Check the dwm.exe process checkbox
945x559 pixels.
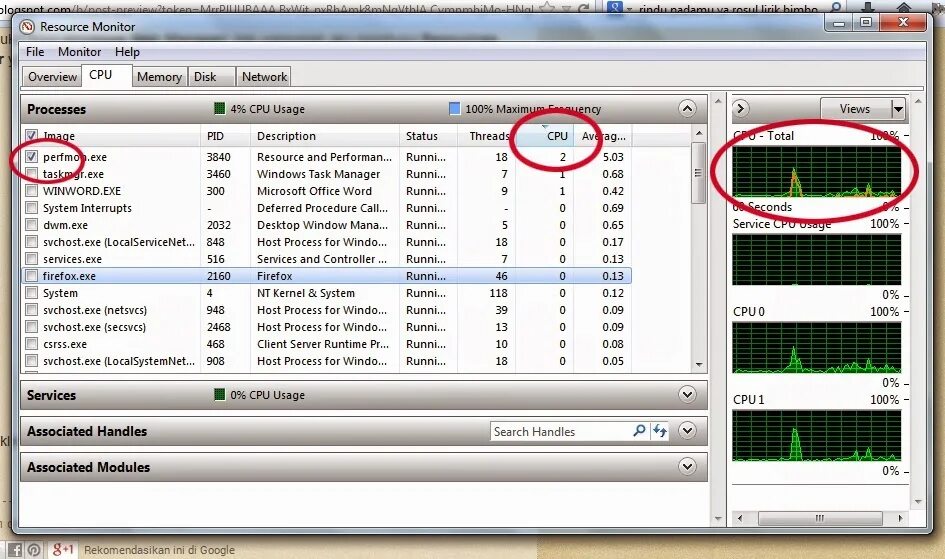31,225
